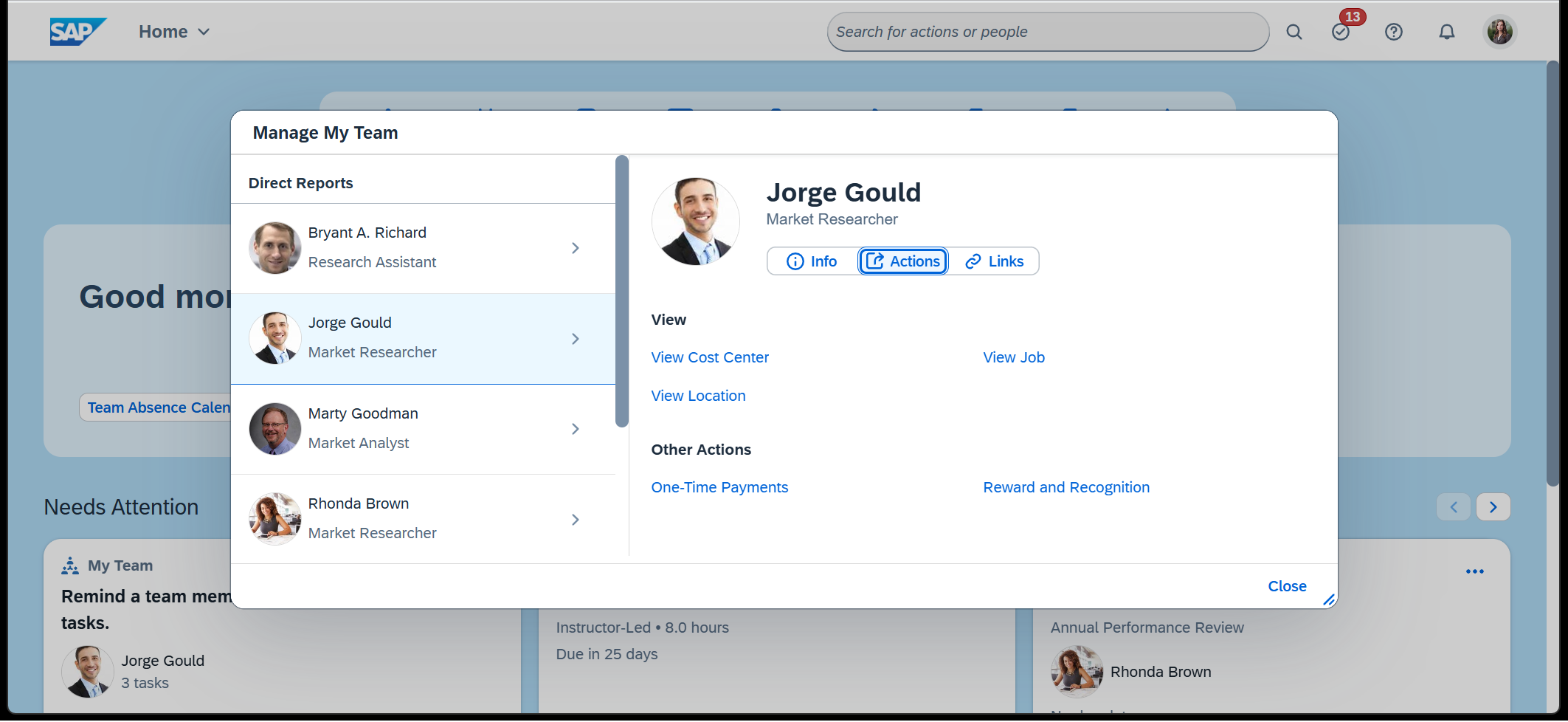
Task: Click the search magnifier icon
Action: (x=1294, y=31)
